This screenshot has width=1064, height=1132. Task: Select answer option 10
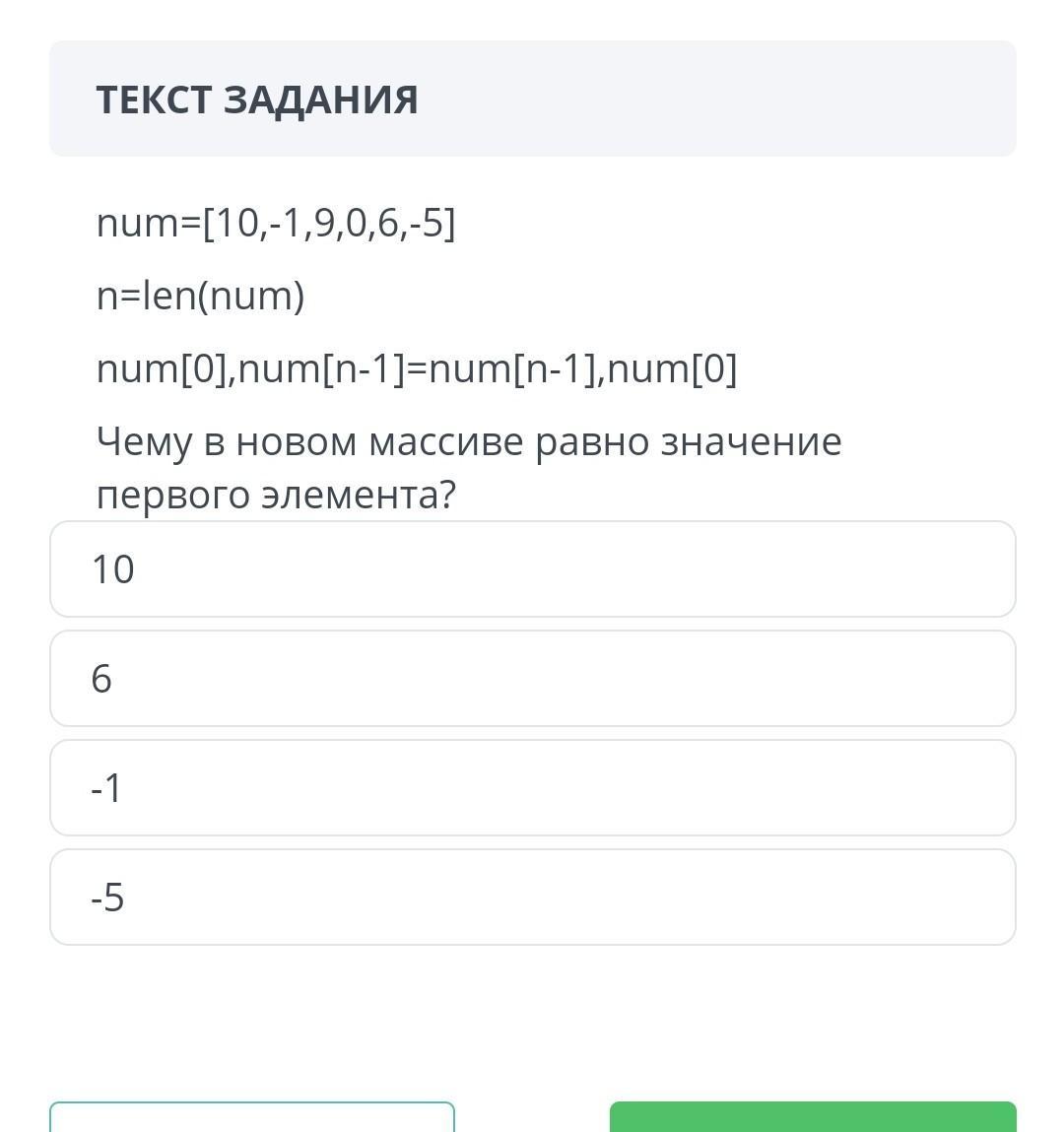tap(532, 569)
